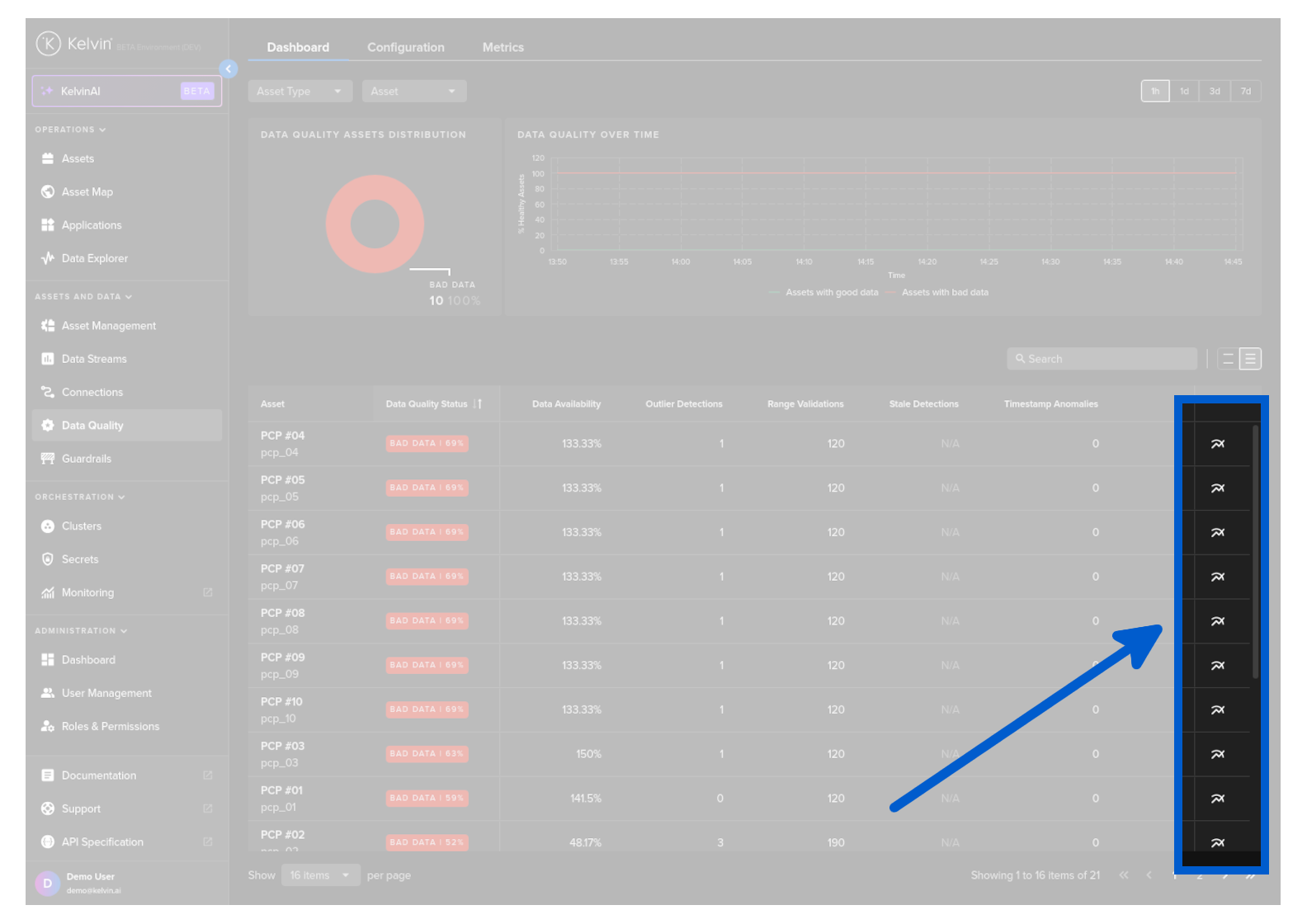Viewport: 1307px width, 924px height.
Task: Open the Documentation link
Action: point(98,775)
